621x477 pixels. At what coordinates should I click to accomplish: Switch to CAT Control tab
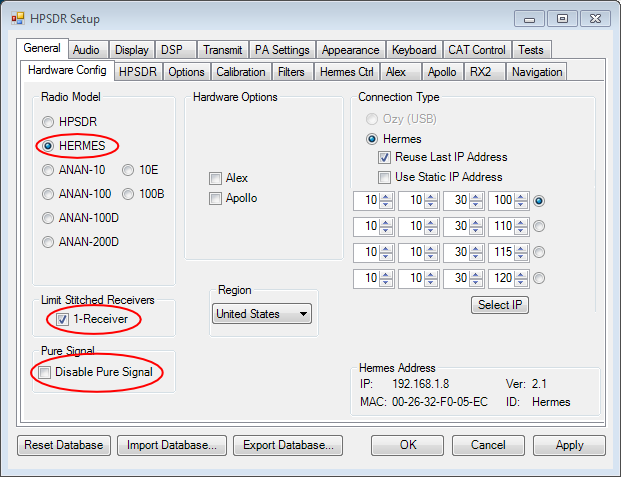[477, 50]
